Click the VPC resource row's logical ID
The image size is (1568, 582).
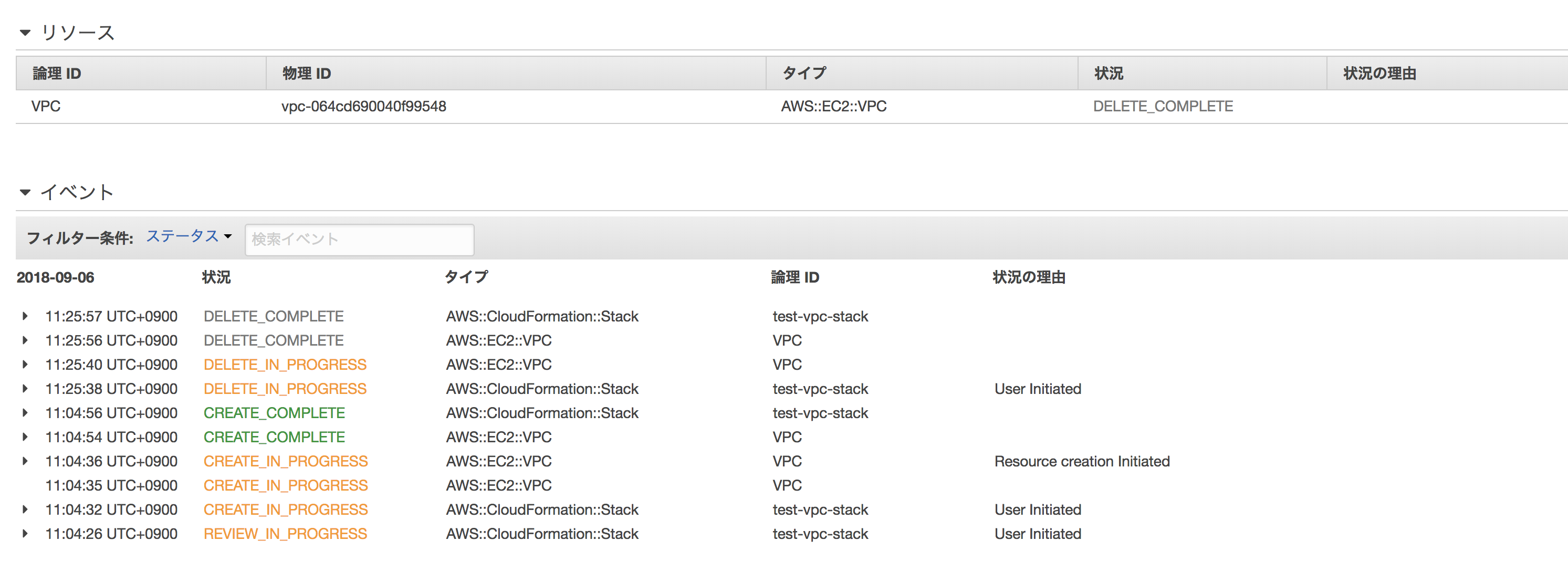coord(46,107)
